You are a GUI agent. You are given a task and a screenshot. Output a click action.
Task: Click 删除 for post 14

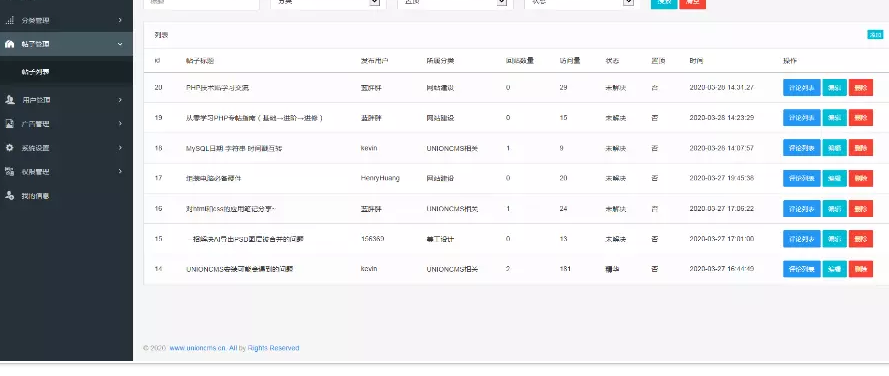[860, 269]
